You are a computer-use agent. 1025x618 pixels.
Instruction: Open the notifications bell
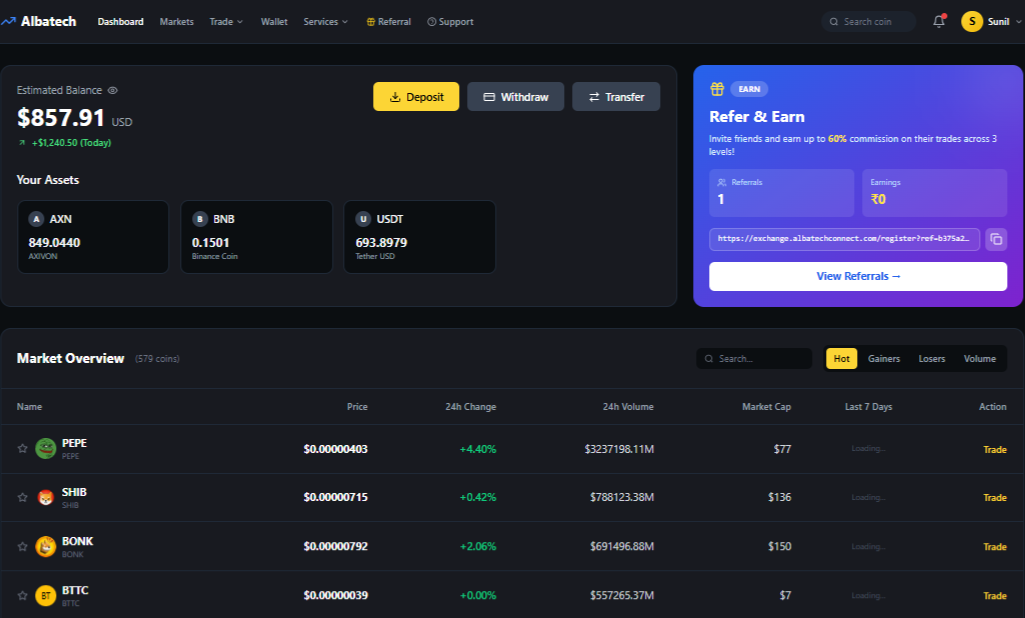(939, 22)
